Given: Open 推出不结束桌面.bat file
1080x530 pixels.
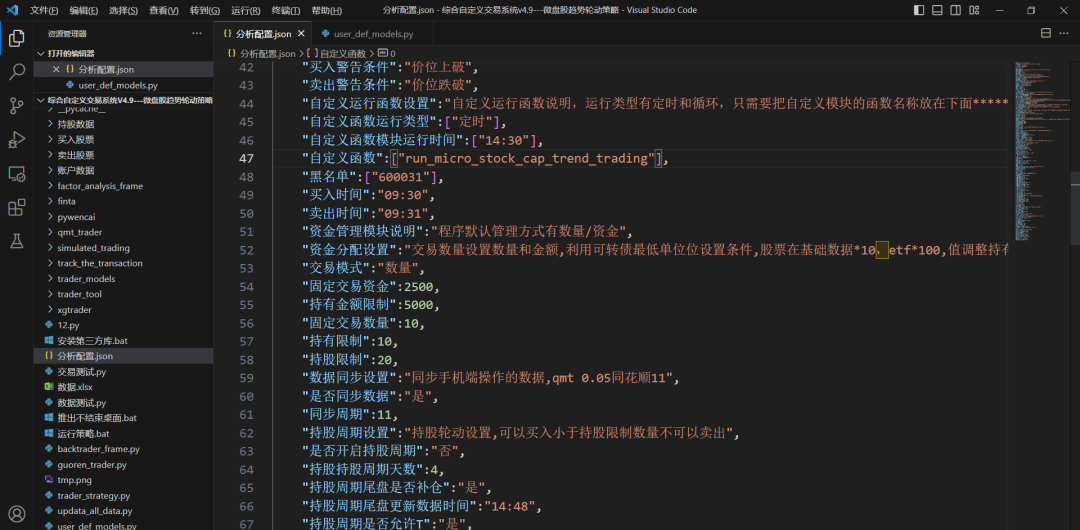Looking at the screenshot, I should point(124,418).
